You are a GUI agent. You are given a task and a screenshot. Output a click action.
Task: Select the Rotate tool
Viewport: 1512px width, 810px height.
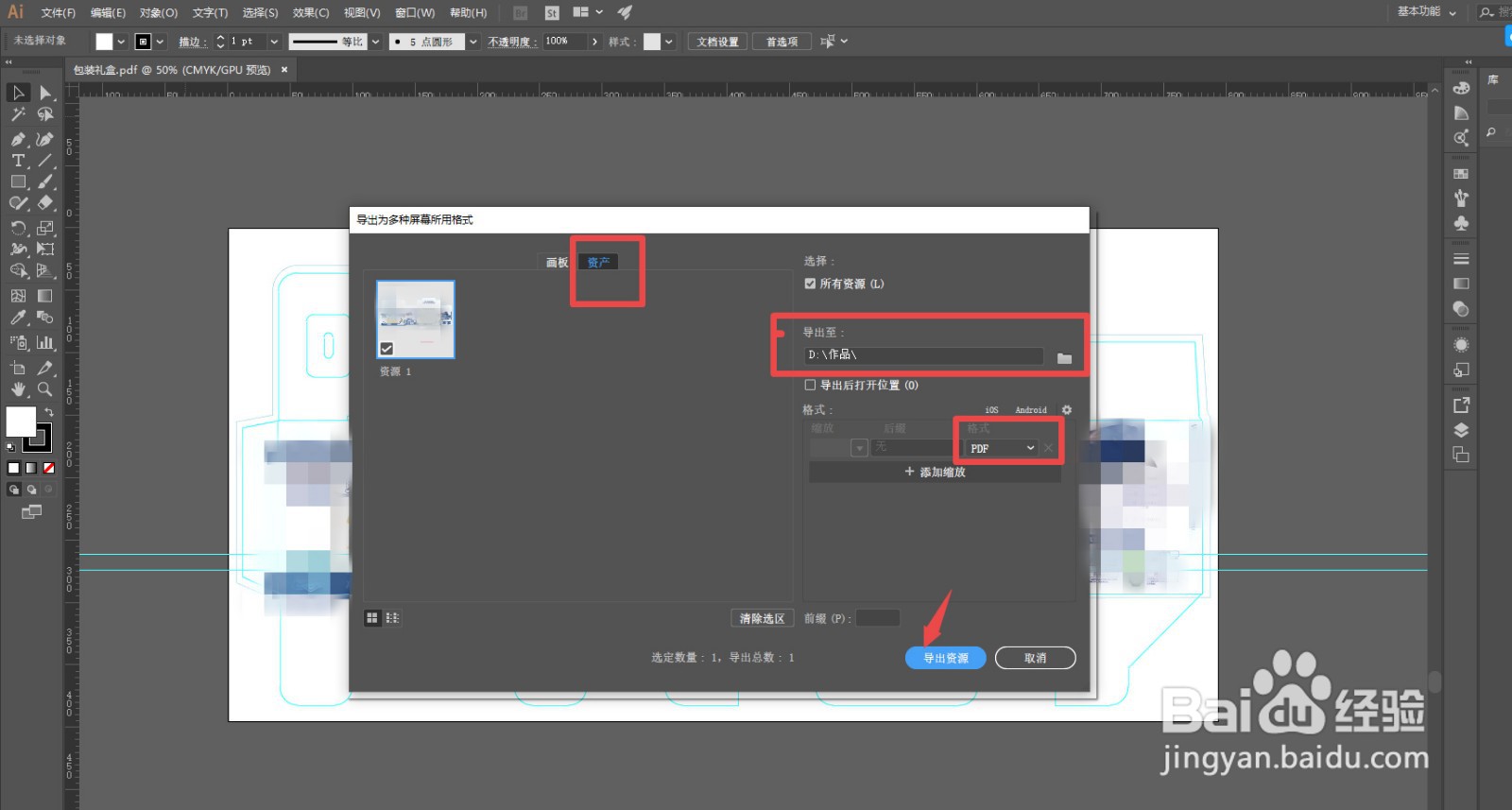coord(18,228)
